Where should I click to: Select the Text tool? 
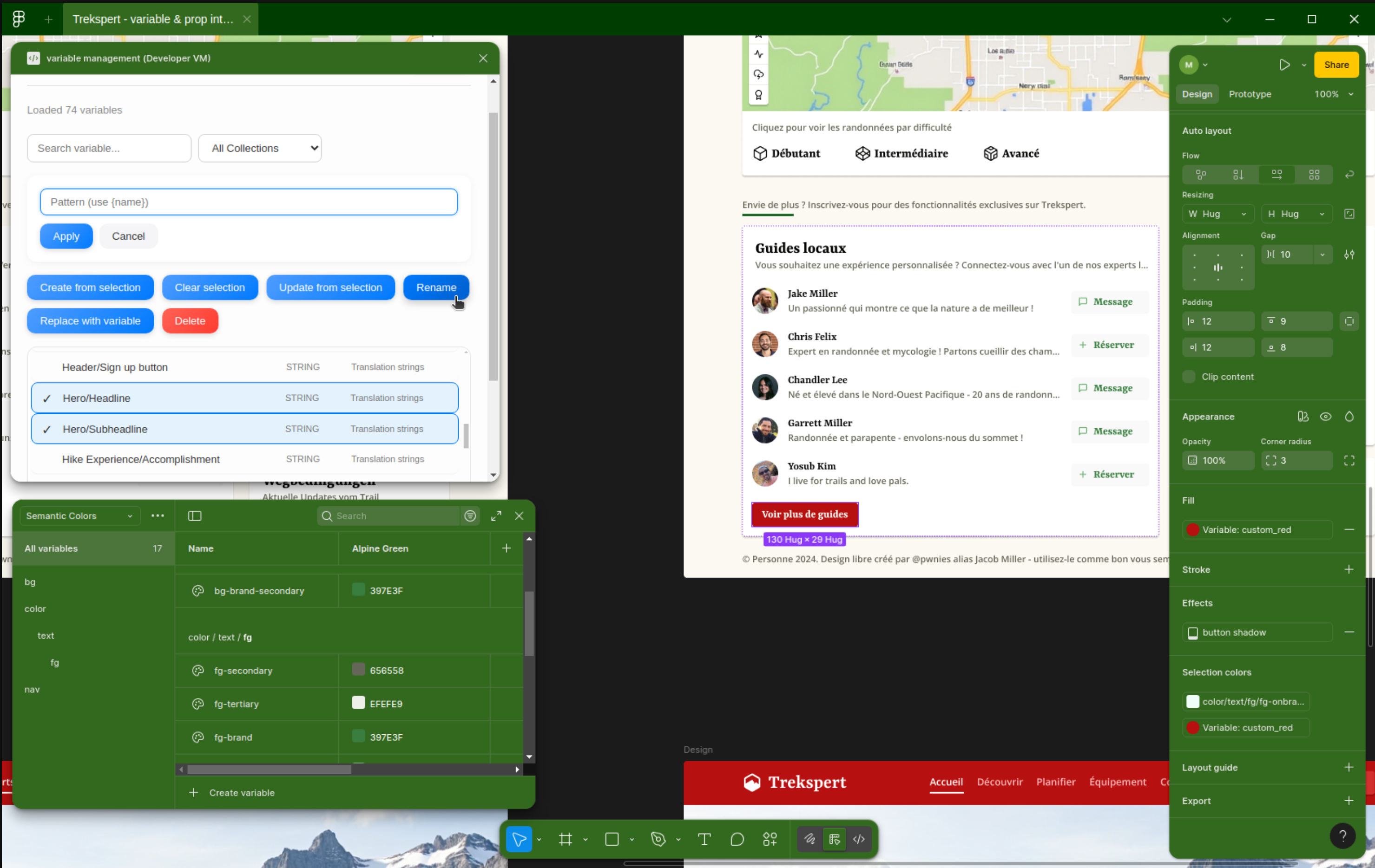704,839
